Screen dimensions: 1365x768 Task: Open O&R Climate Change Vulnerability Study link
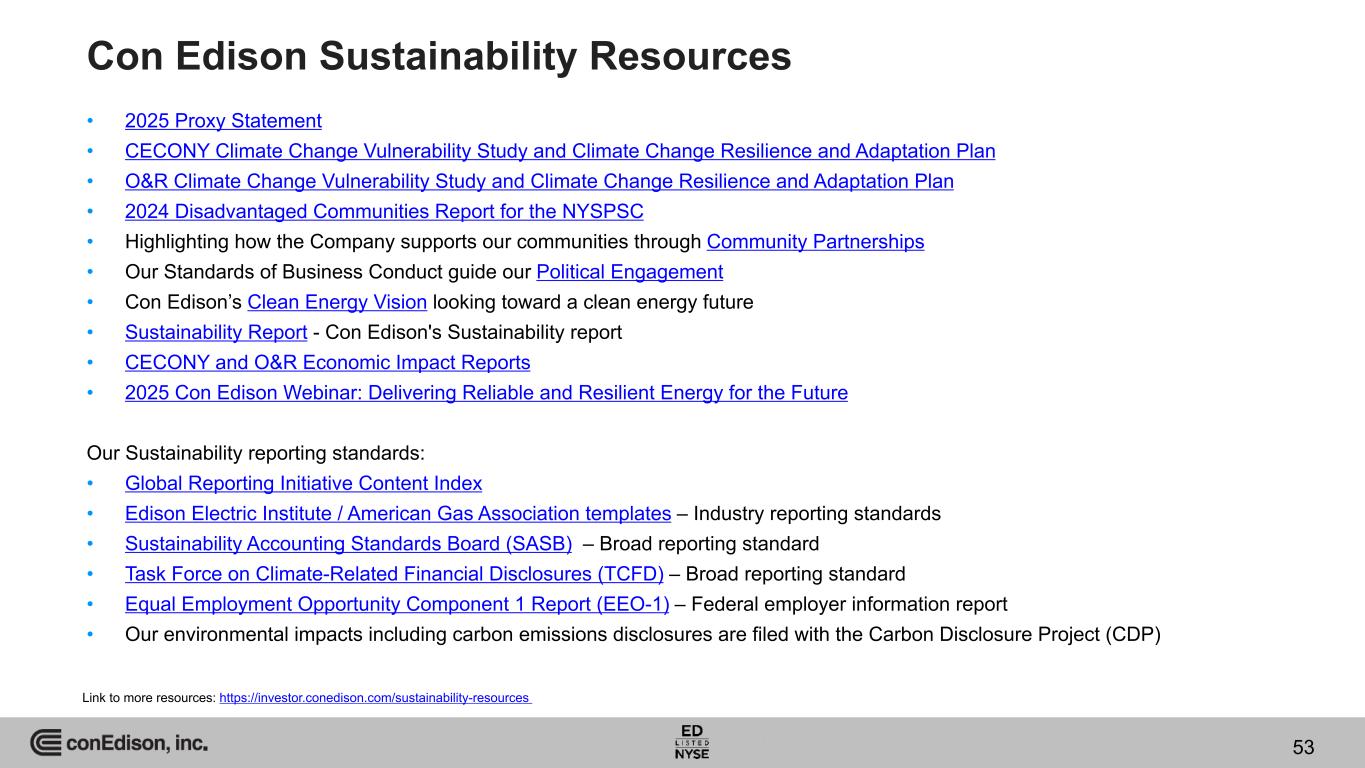(538, 181)
